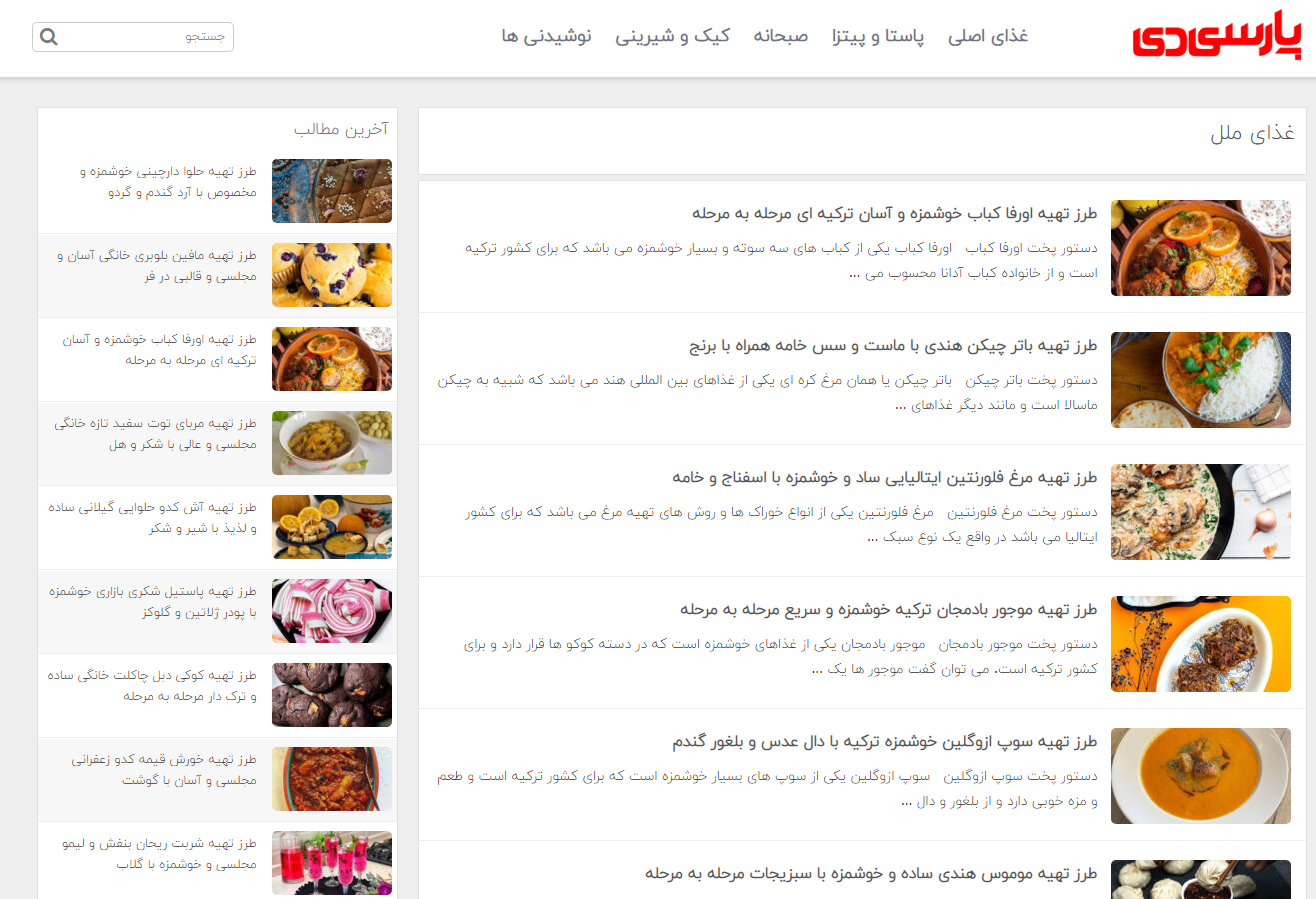This screenshot has width=1316, height=899.
Task: Open the موموس هندی recipe title
Action: point(871,873)
